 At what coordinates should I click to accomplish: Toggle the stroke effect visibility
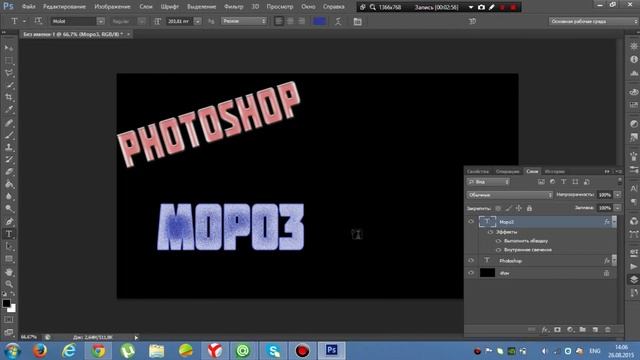coord(498,241)
